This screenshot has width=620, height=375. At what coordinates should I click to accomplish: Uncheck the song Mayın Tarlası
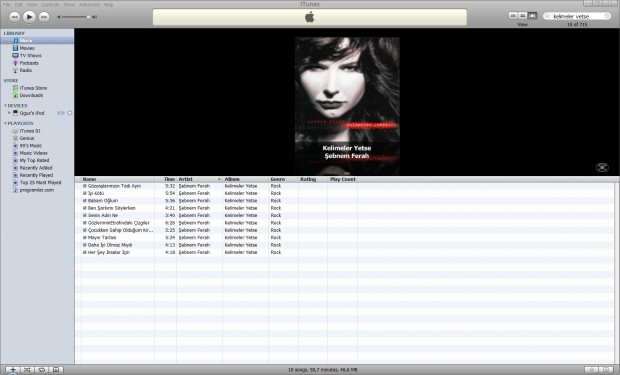[x=85, y=238]
